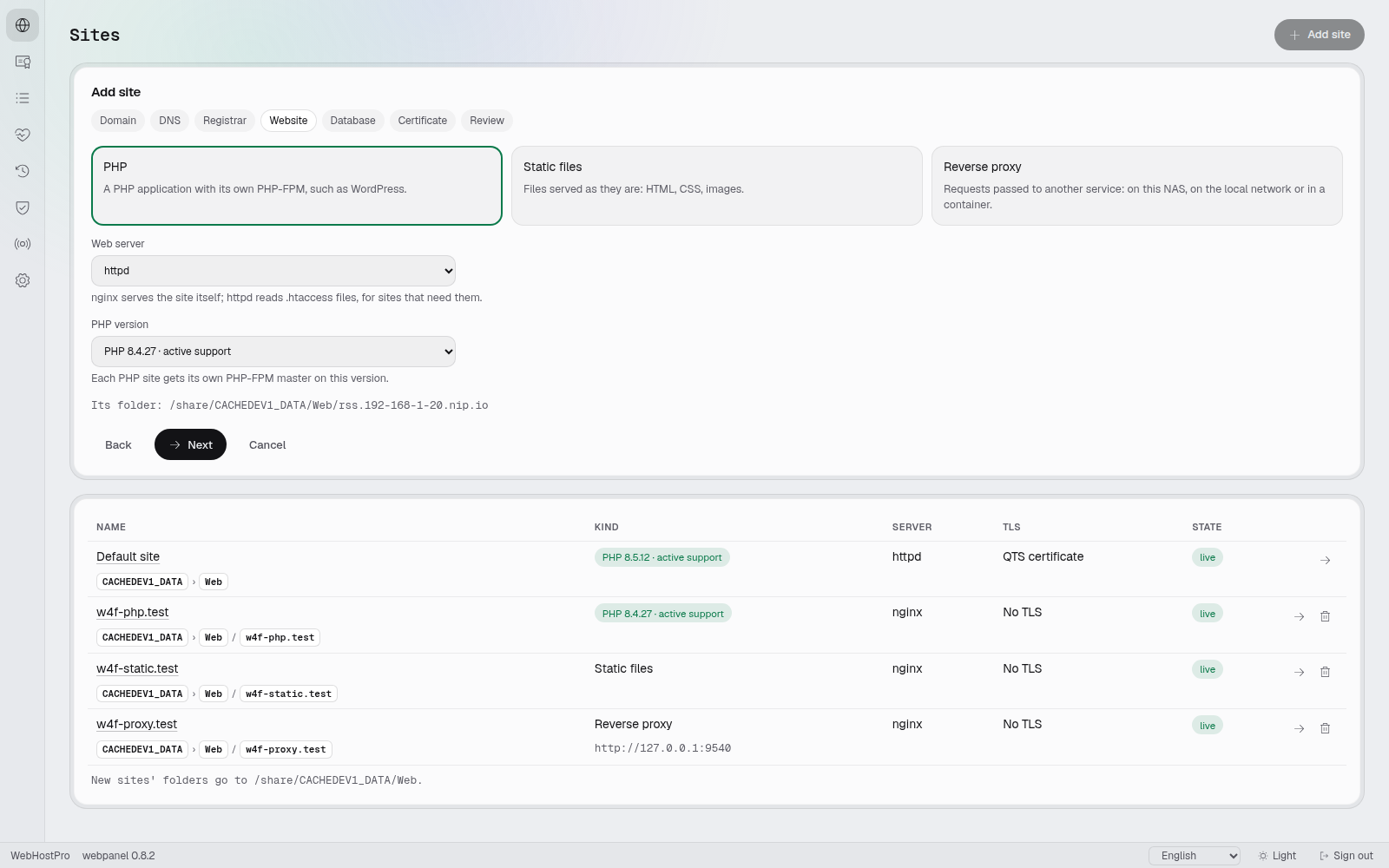Viewport: 1389px width, 868px height.
Task: Select the Static files site type card
Action: [717, 186]
